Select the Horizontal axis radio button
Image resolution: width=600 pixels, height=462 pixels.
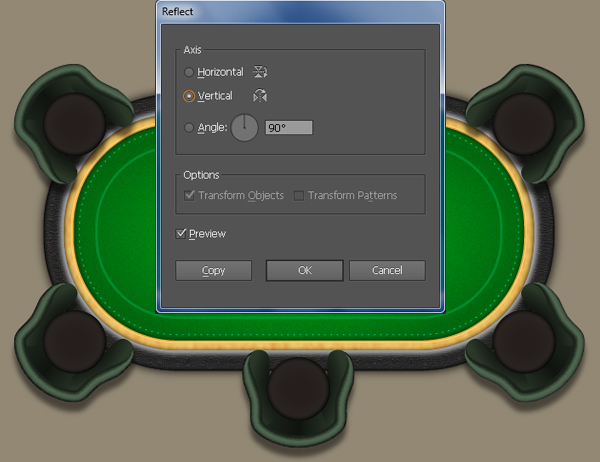[189, 72]
